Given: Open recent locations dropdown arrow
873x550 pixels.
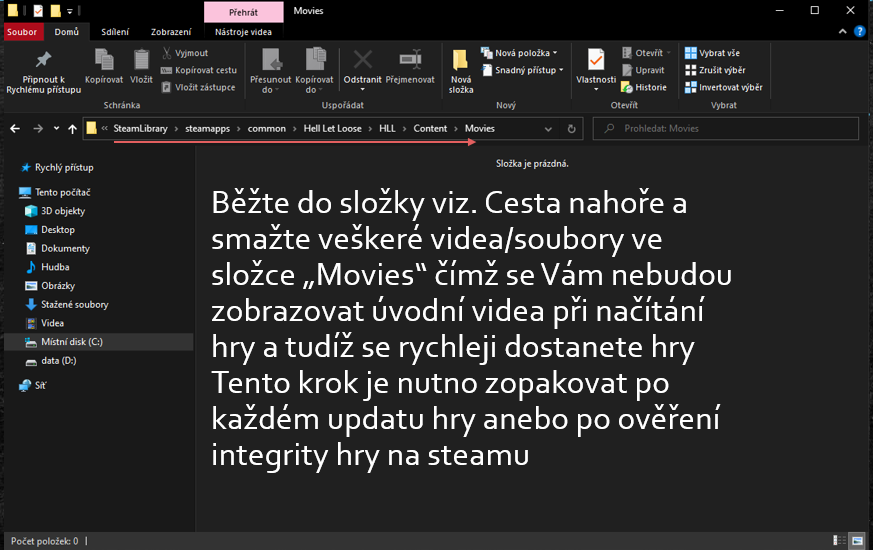Looking at the screenshot, I should [x=56, y=129].
